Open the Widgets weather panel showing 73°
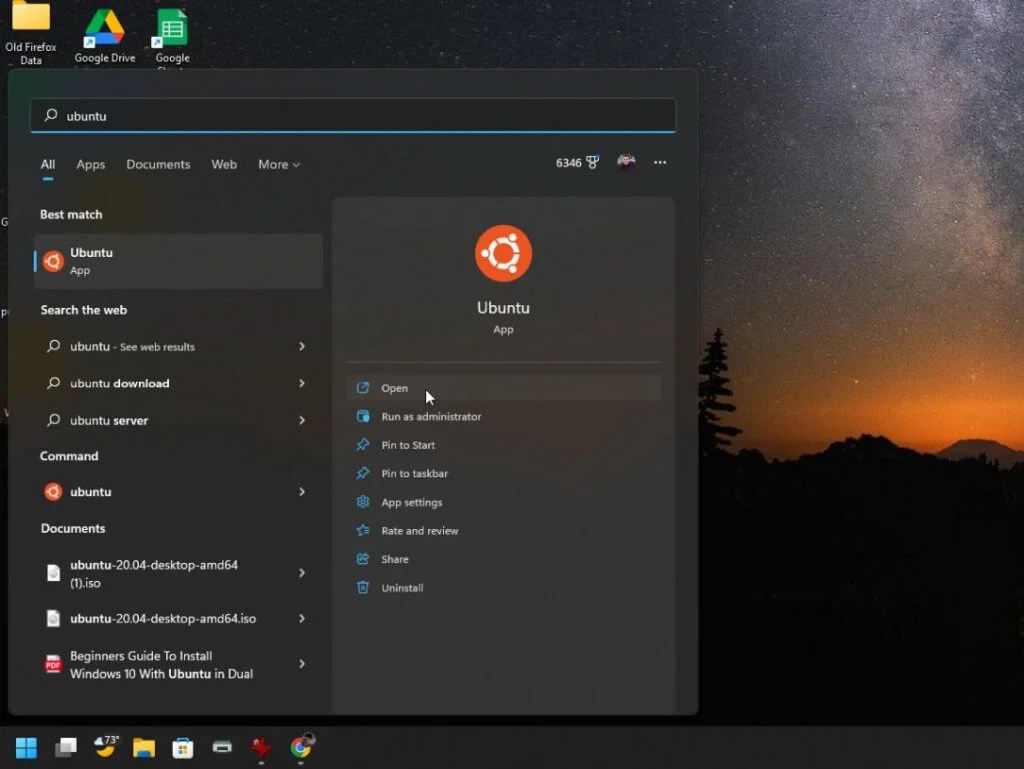The height and width of the screenshot is (769, 1024). pos(105,747)
